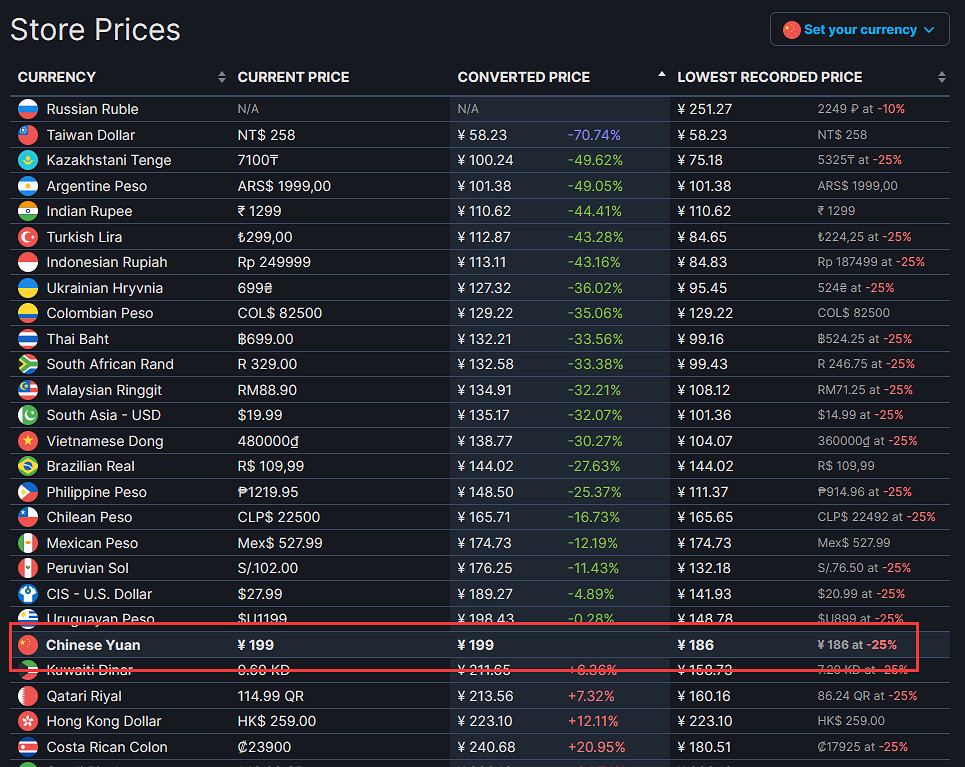Click the Brazilian Real flag icon

point(28,466)
